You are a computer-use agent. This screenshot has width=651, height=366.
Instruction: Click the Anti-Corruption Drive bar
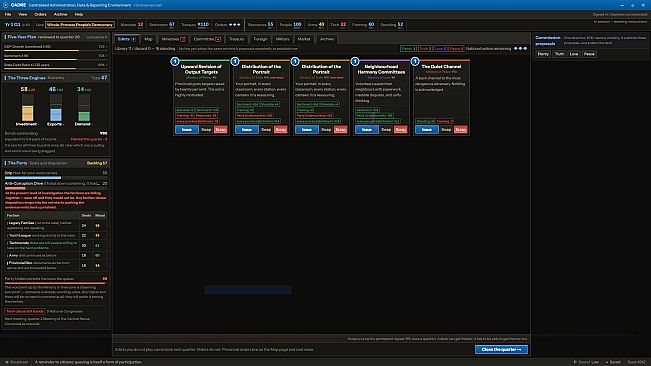(56, 188)
